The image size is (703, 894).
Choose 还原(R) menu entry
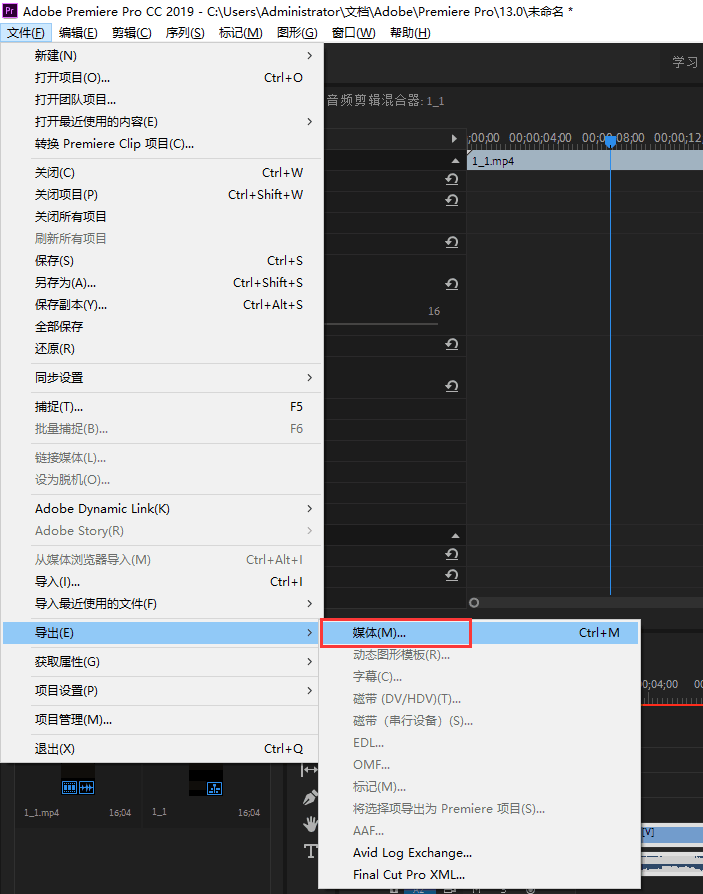point(161,348)
